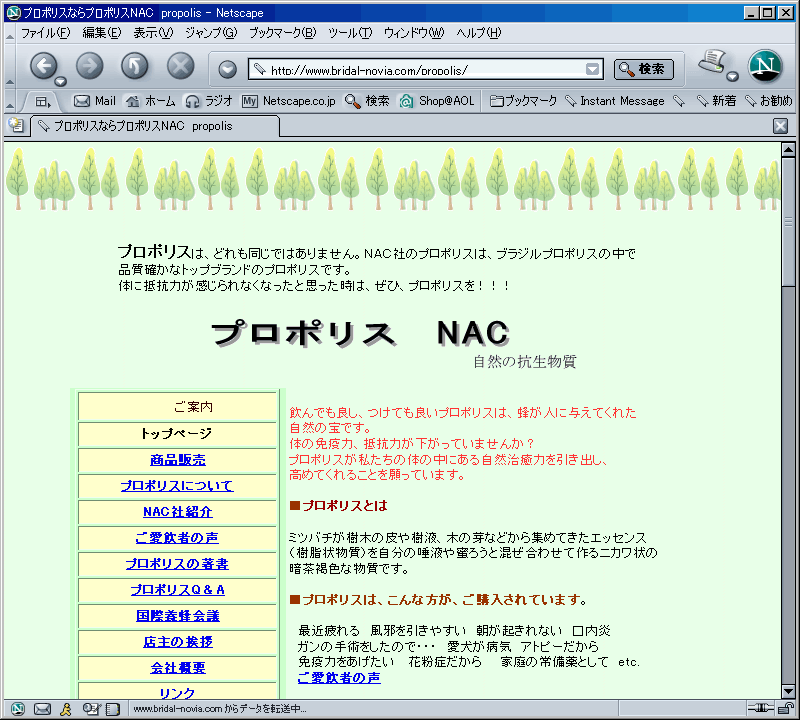The image size is (800, 720).
Task: Open the ファイル(F) menu
Action: pos(45,33)
